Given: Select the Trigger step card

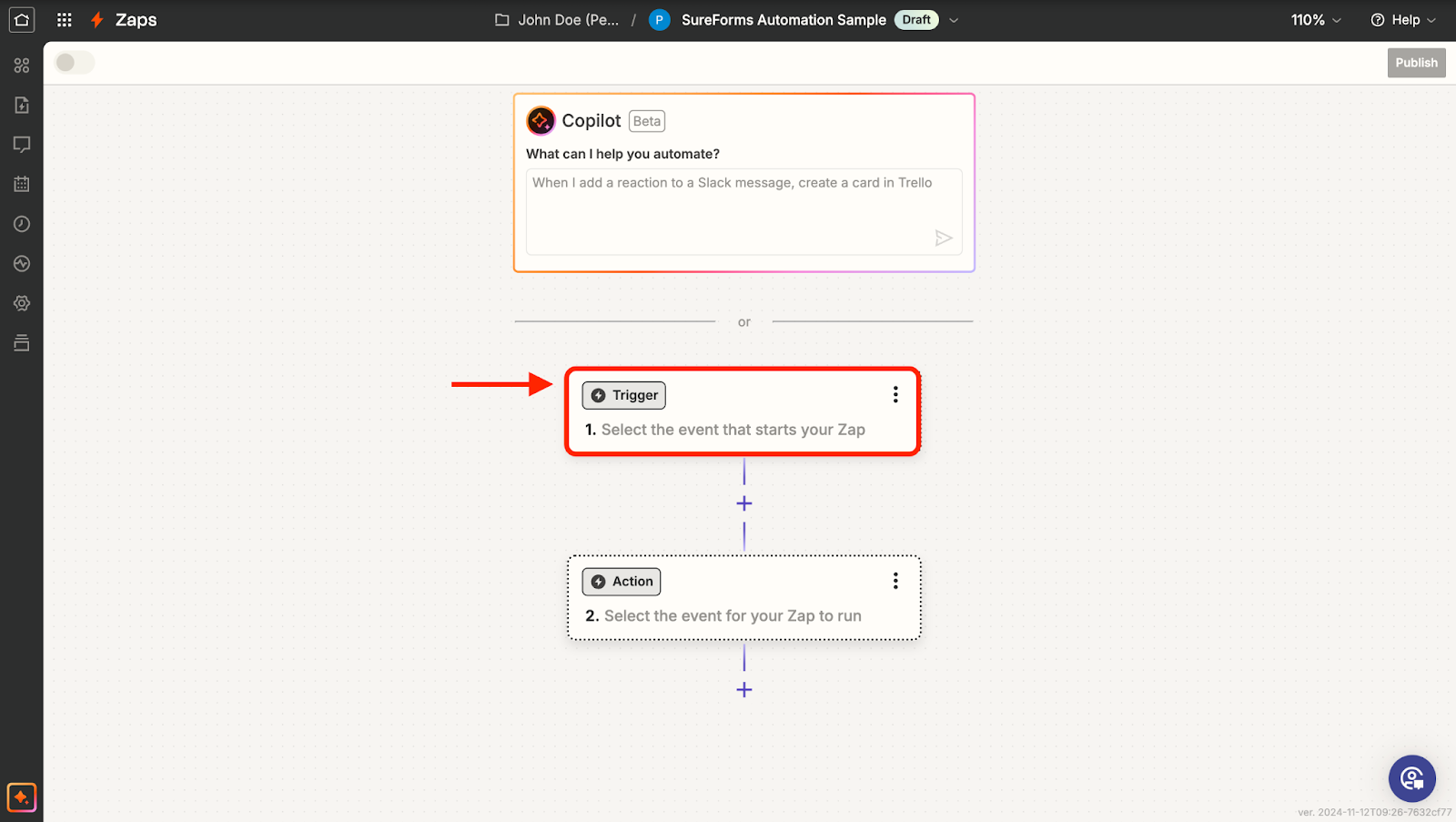Looking at the screenshot, I should coord(742,429).
